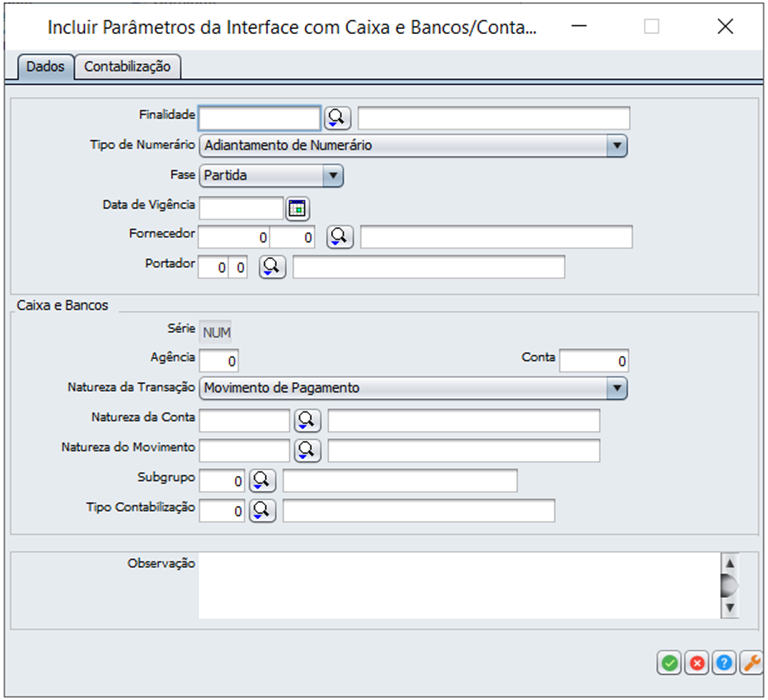Open the Natureza da Conta lookup
This screenshot has height=700, width=768.
307,420
